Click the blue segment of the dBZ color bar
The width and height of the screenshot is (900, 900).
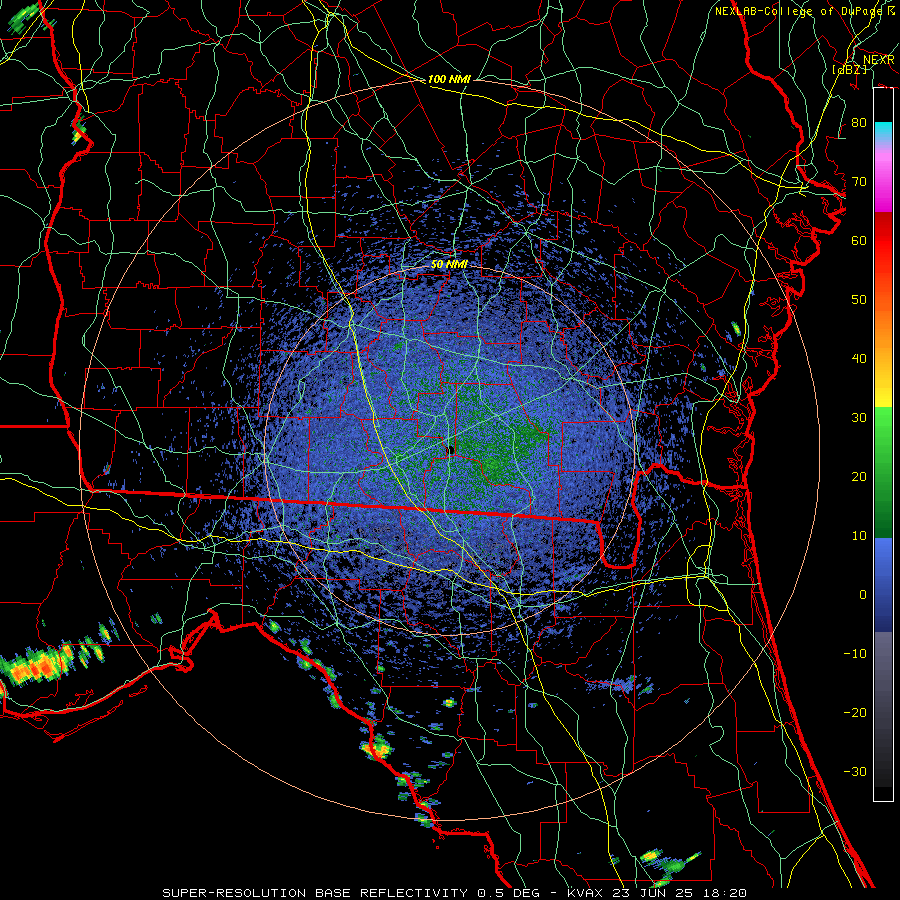click(x=883, y=584)
